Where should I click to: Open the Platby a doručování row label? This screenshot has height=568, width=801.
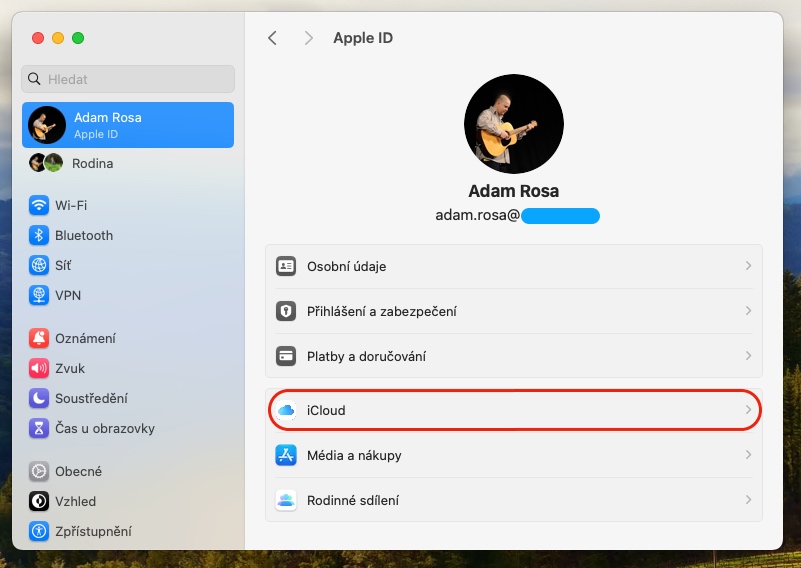tap(366, 356)
